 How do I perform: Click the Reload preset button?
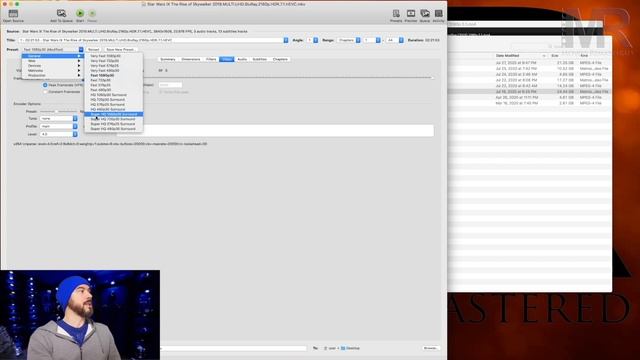point(93,49)
